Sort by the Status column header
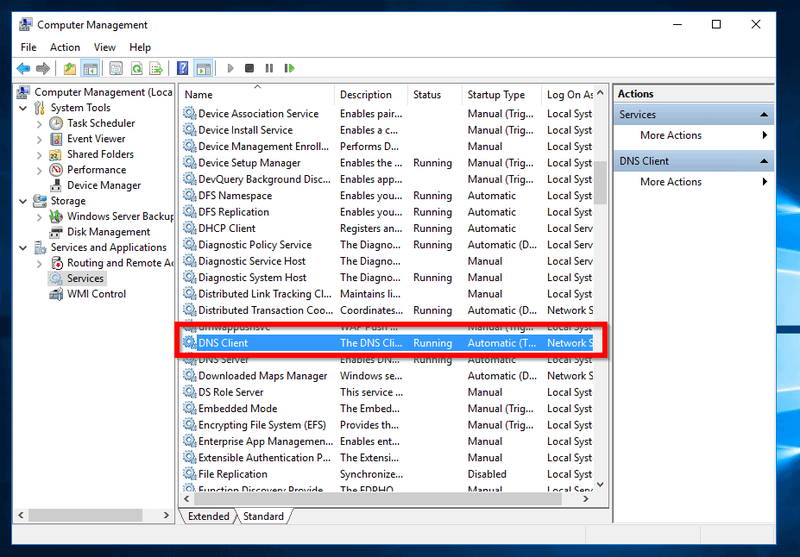The width and height of the screenshot is (800, 557). coord(435,95)
